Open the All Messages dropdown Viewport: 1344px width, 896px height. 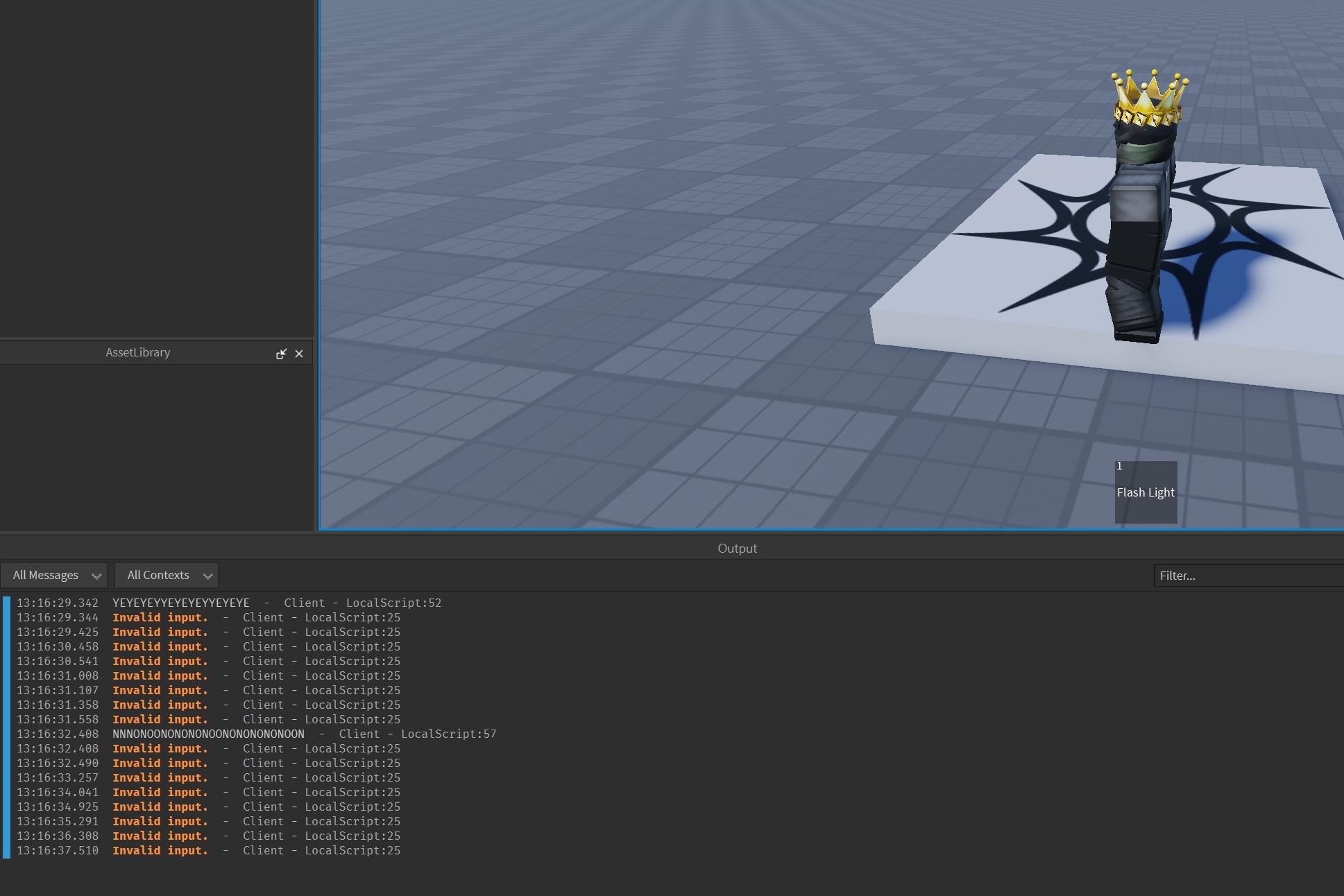(x=54, y=575)
